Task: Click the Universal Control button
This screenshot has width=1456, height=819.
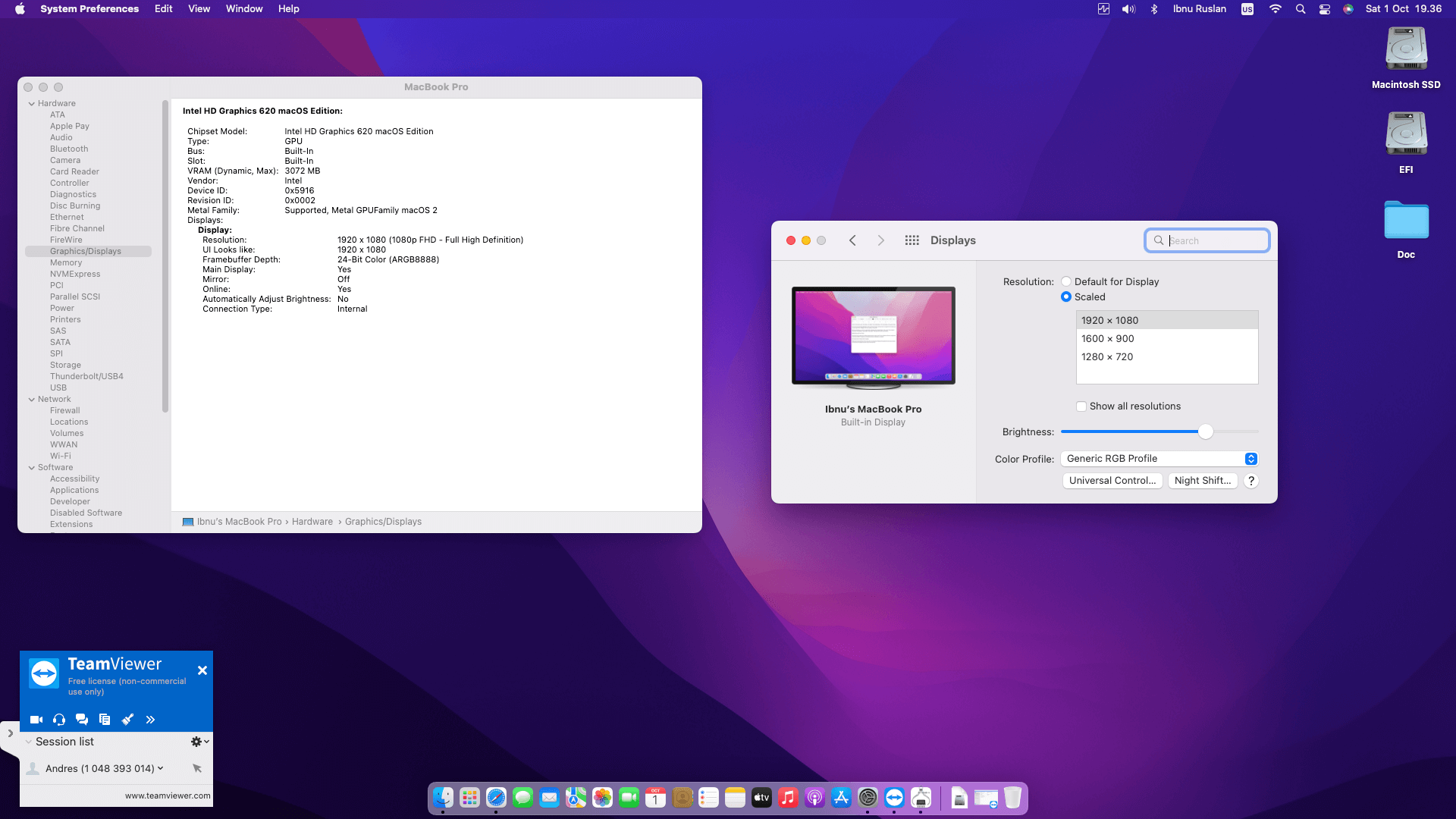Action: tap(1112, 481)
